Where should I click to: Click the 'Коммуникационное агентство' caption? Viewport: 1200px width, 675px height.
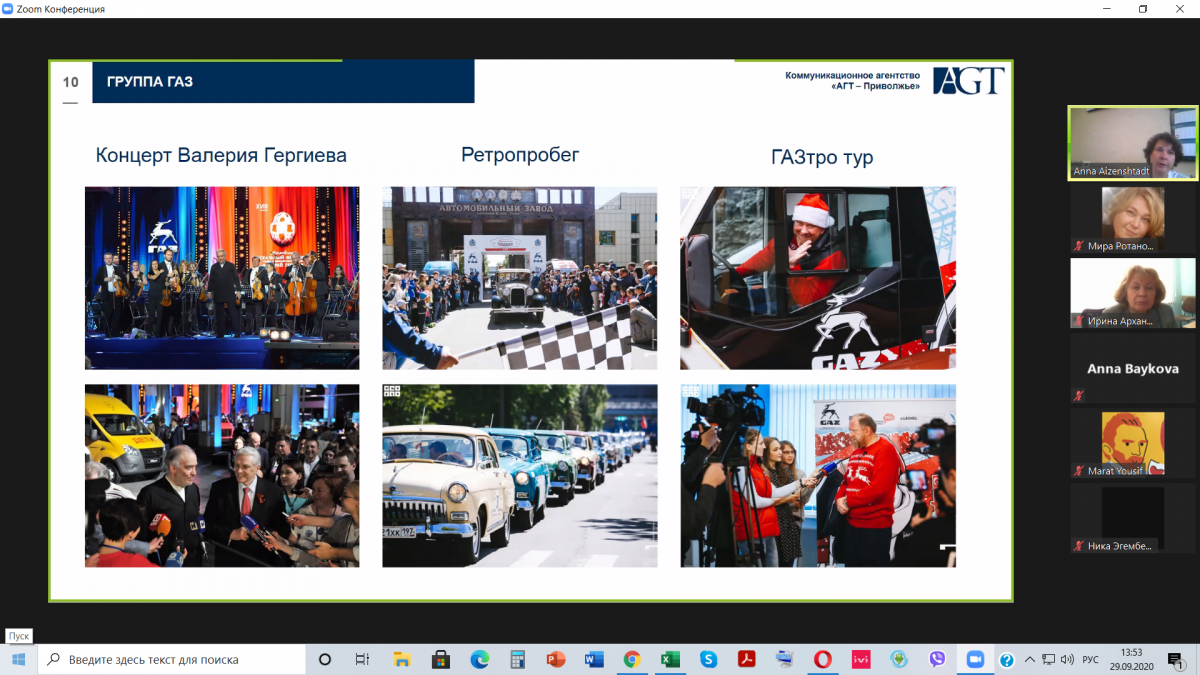(852, 75)
